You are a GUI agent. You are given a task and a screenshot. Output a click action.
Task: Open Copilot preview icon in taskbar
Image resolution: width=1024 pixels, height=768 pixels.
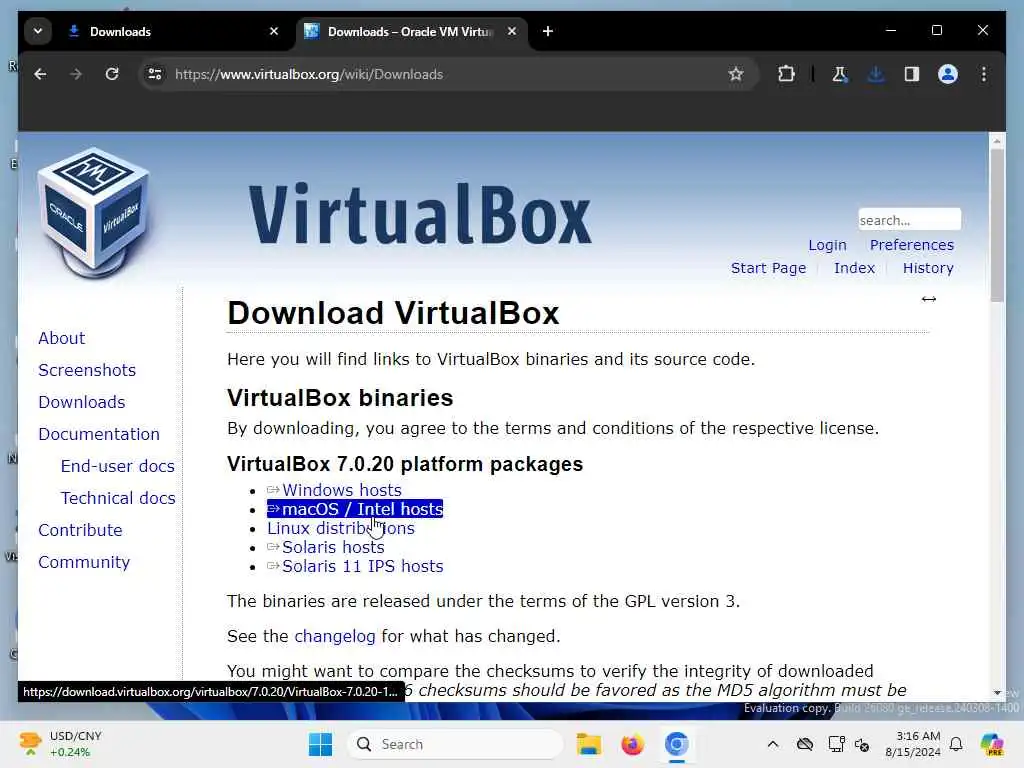click(993, 744)
